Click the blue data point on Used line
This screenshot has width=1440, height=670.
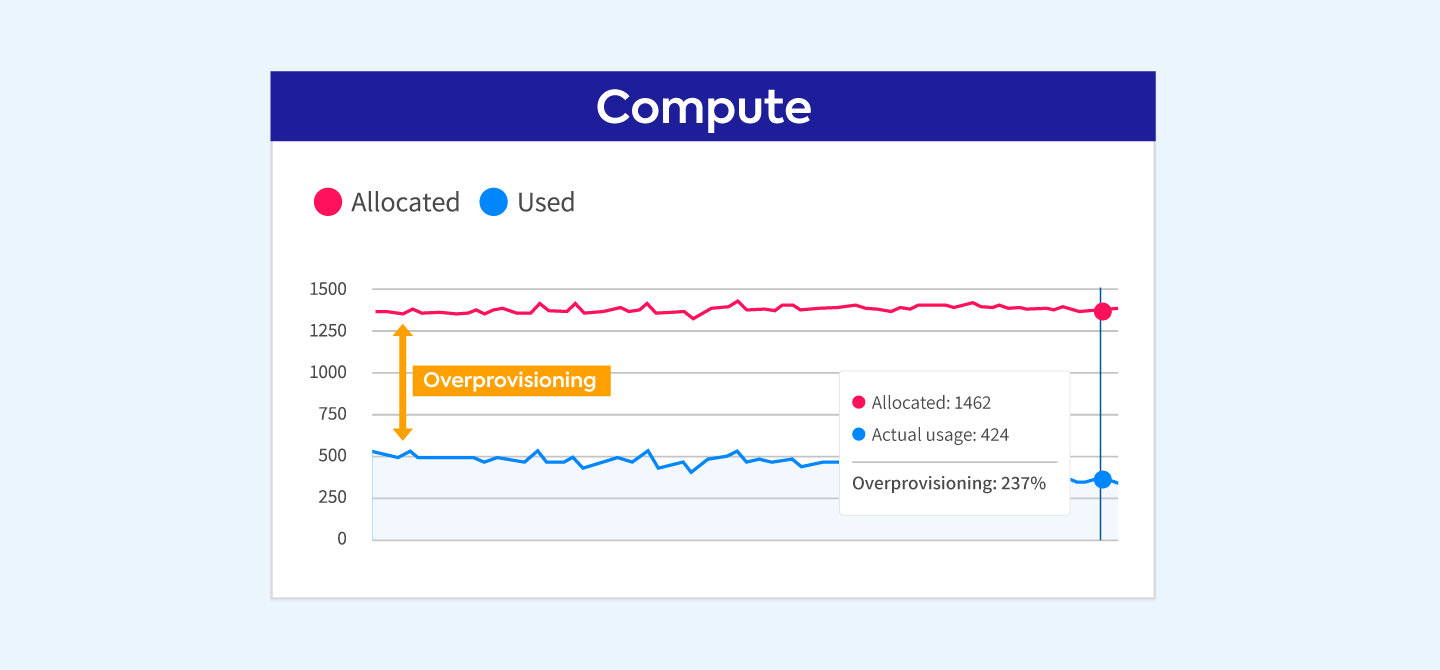point(1102,479)
